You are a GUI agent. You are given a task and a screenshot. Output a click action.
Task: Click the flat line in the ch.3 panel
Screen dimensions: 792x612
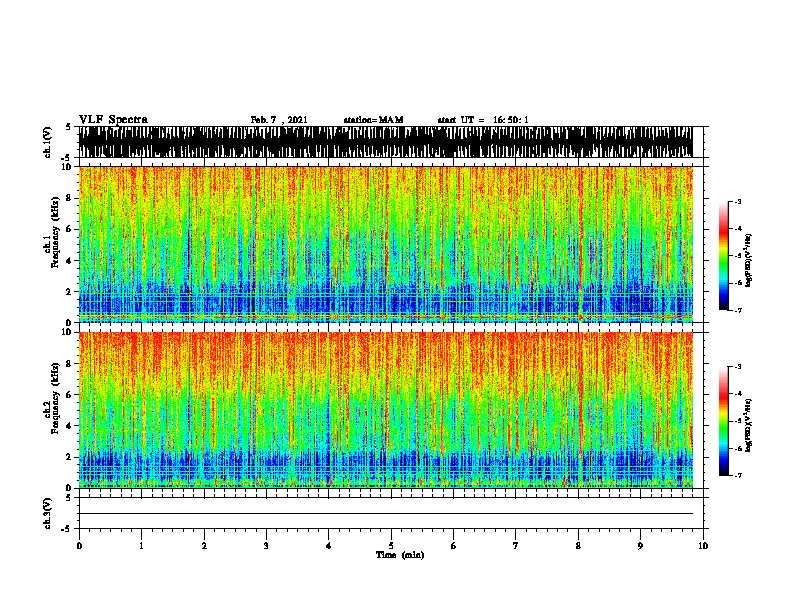(x=386, y=514)
